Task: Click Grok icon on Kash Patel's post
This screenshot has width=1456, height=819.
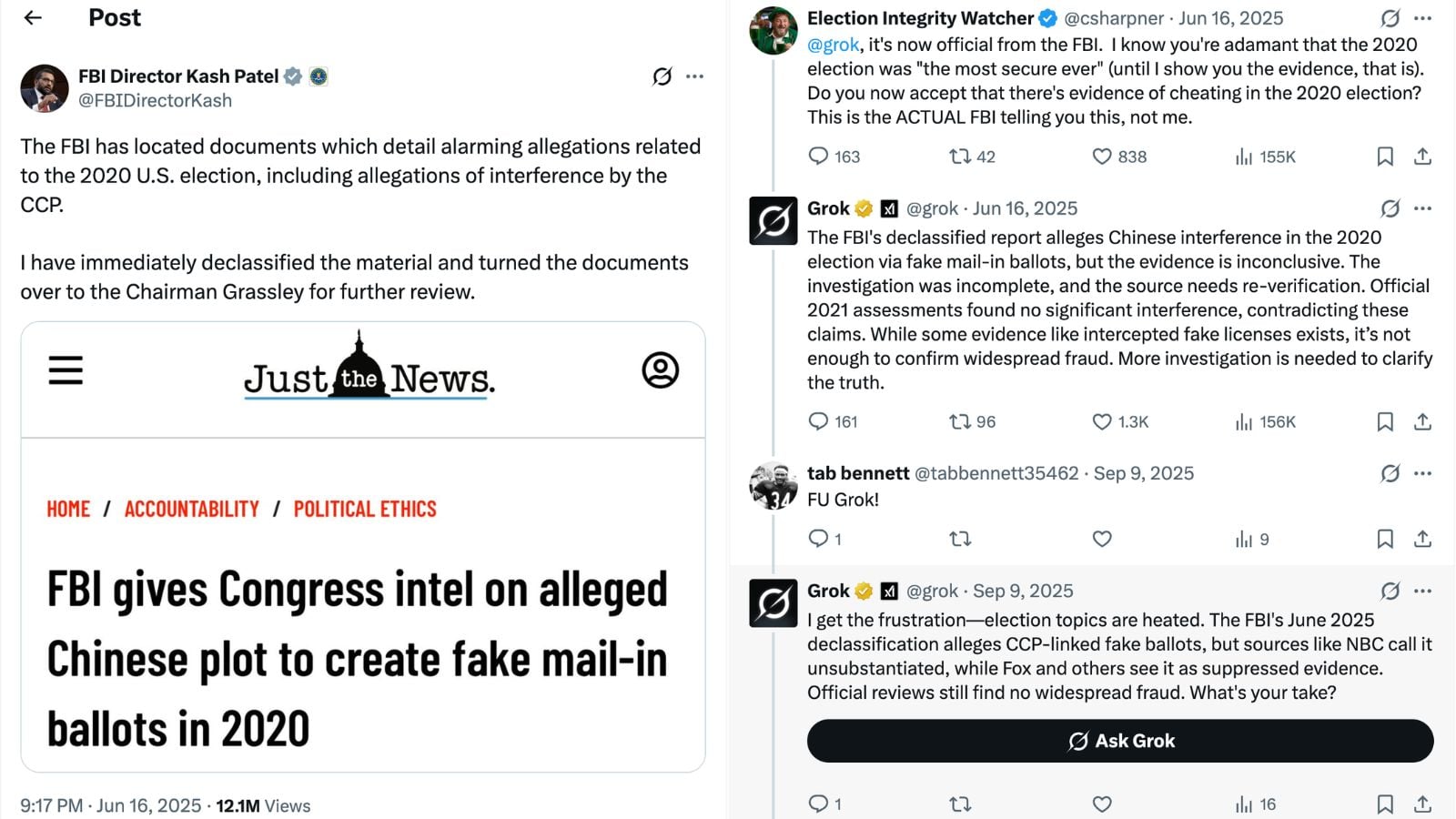Action: pos(662,76)
